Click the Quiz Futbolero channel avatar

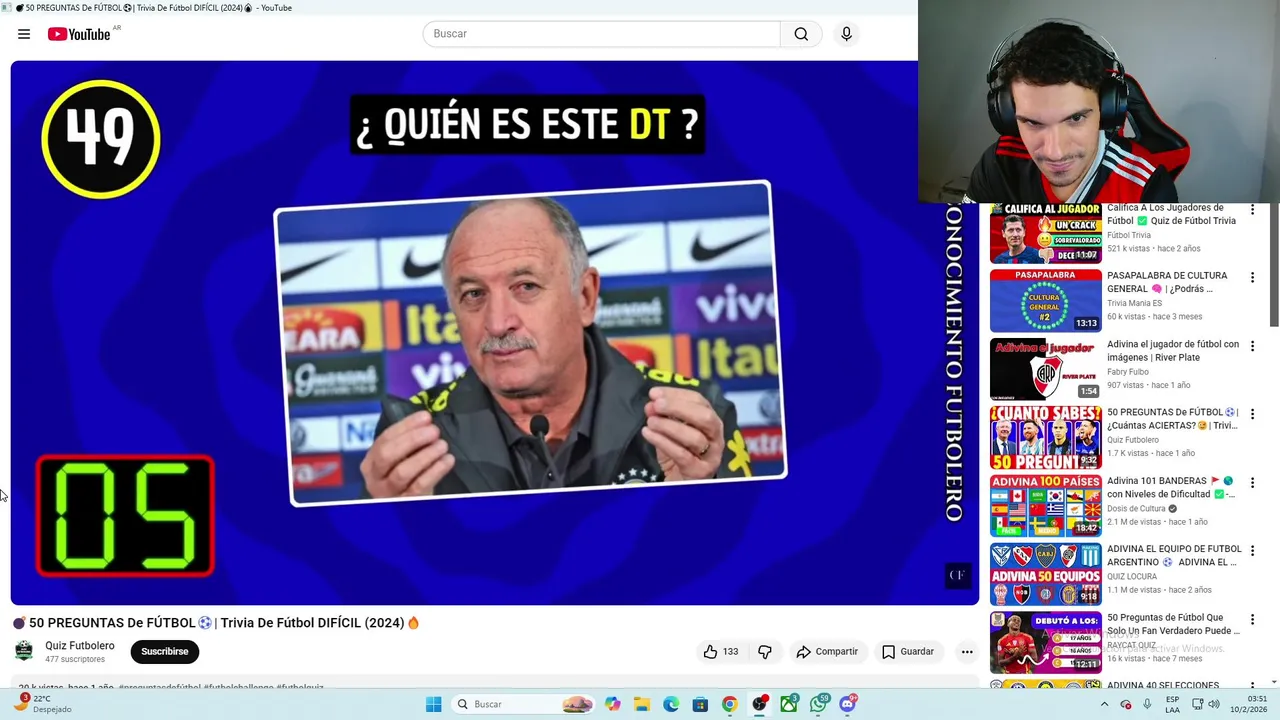point(24,651)
